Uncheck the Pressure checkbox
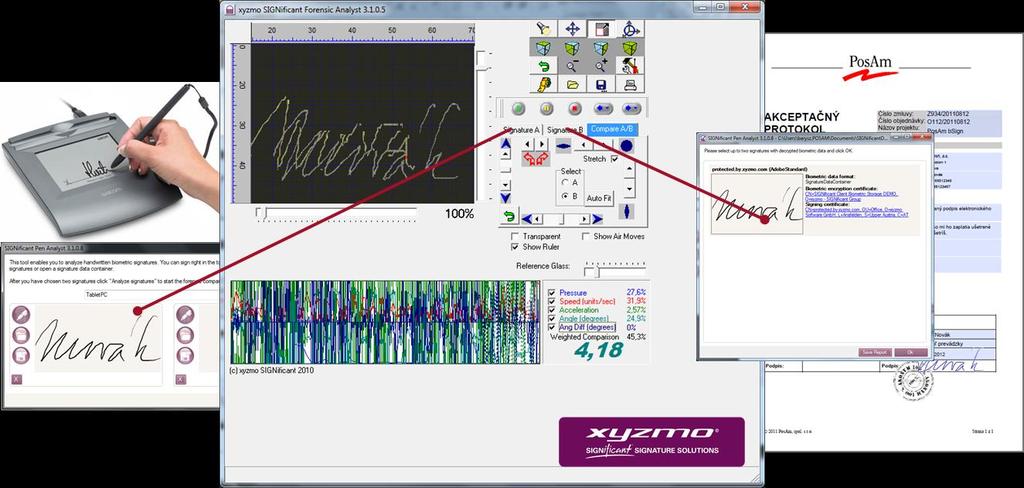 [552, 292]
